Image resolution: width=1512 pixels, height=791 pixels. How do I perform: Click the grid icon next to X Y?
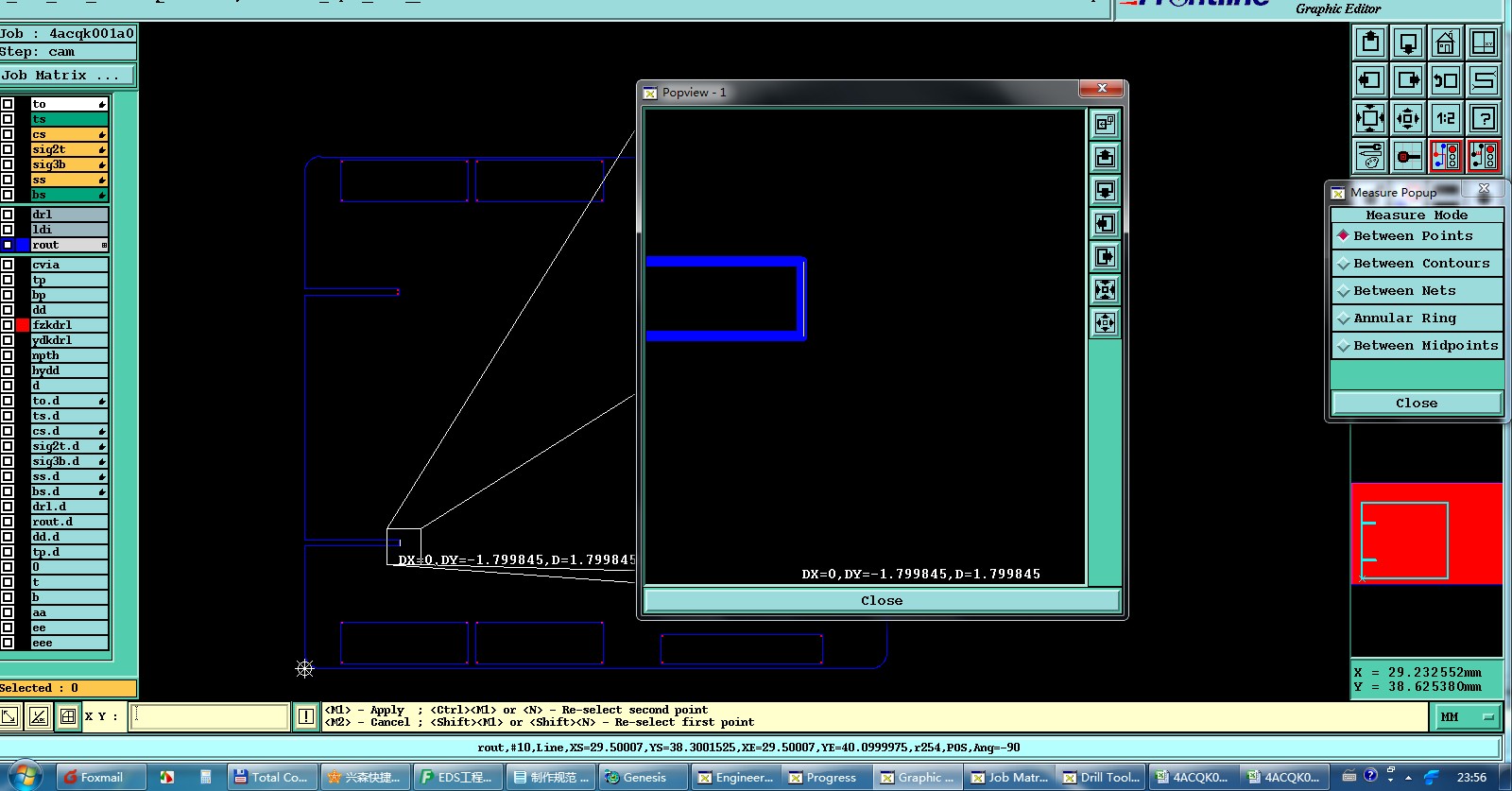click(x=68, y=716)
